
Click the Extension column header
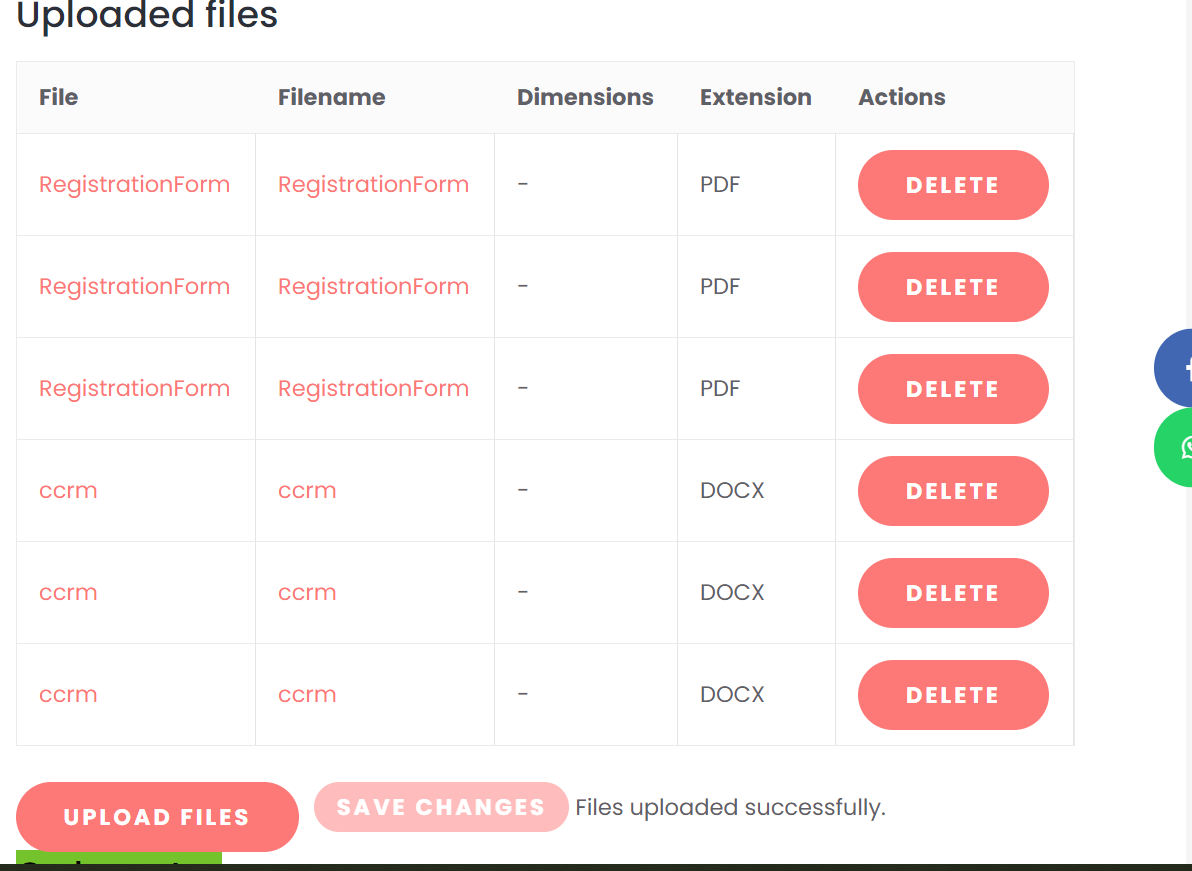756,97
